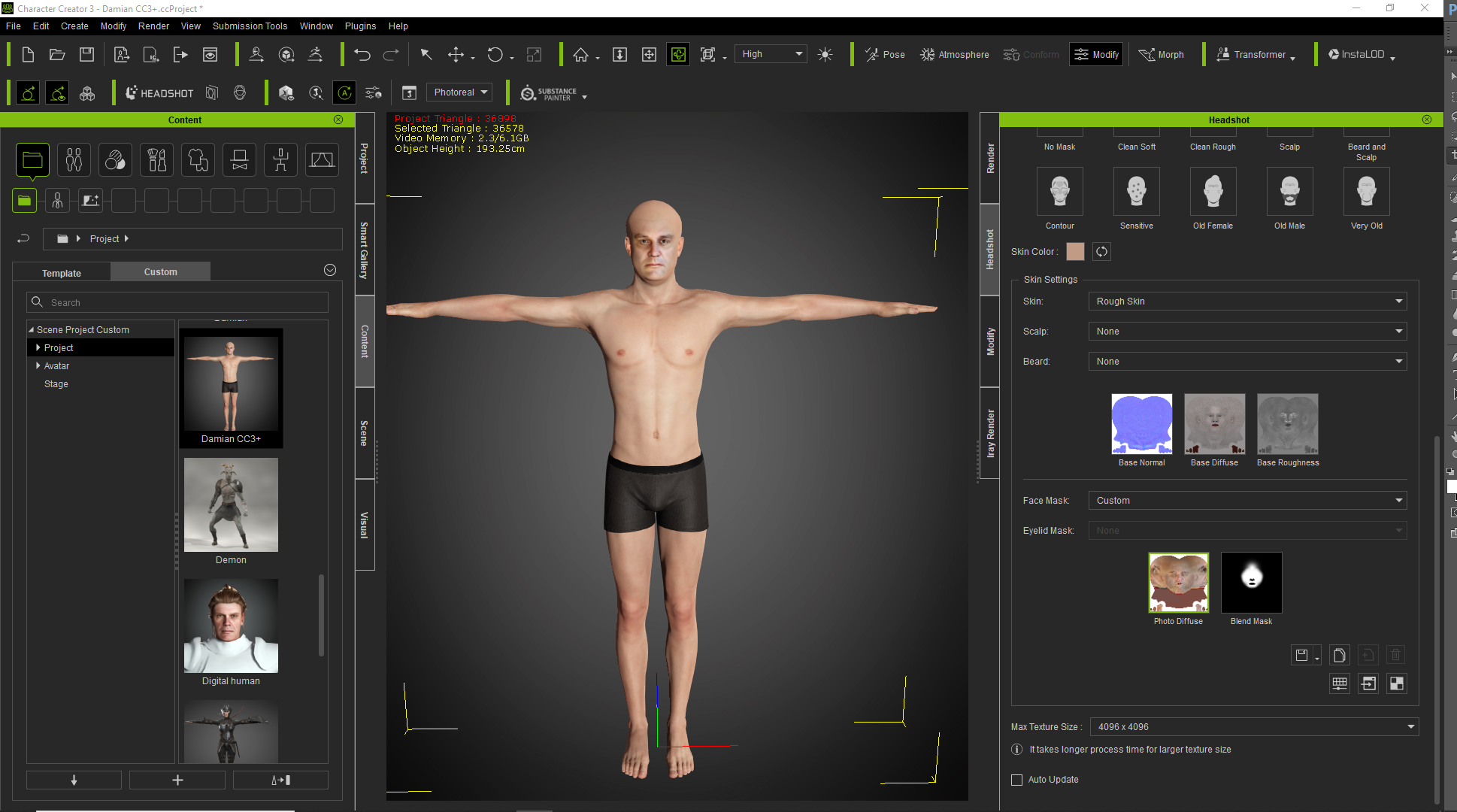1457x812 pixels.
Task: Select the Very Old face mask preset
Action: tap(1367, 192)
